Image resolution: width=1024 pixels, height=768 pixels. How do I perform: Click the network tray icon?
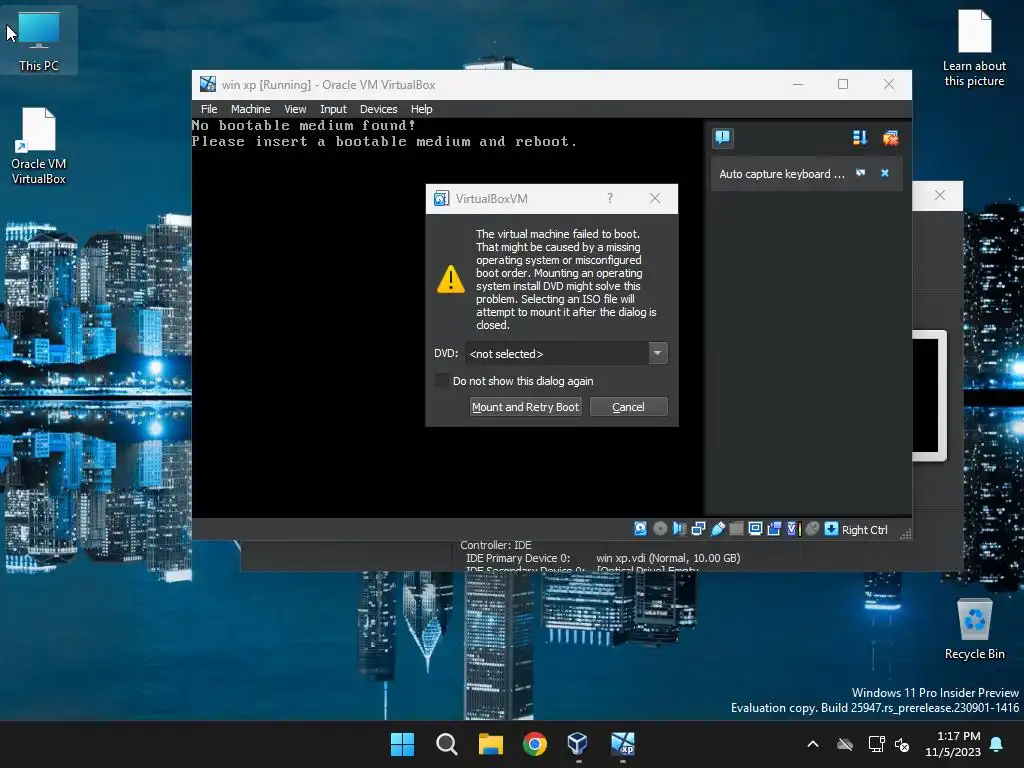tap(876, 744)
